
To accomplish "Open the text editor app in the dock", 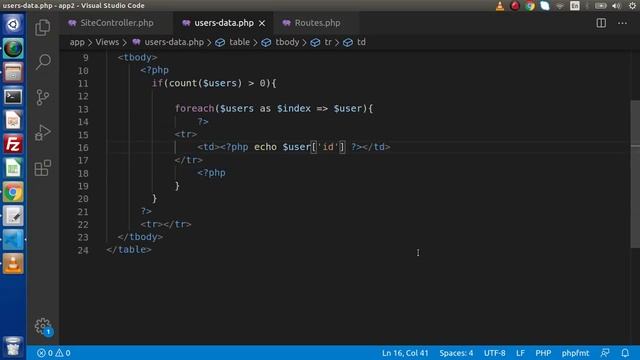I will click(13, 216).
